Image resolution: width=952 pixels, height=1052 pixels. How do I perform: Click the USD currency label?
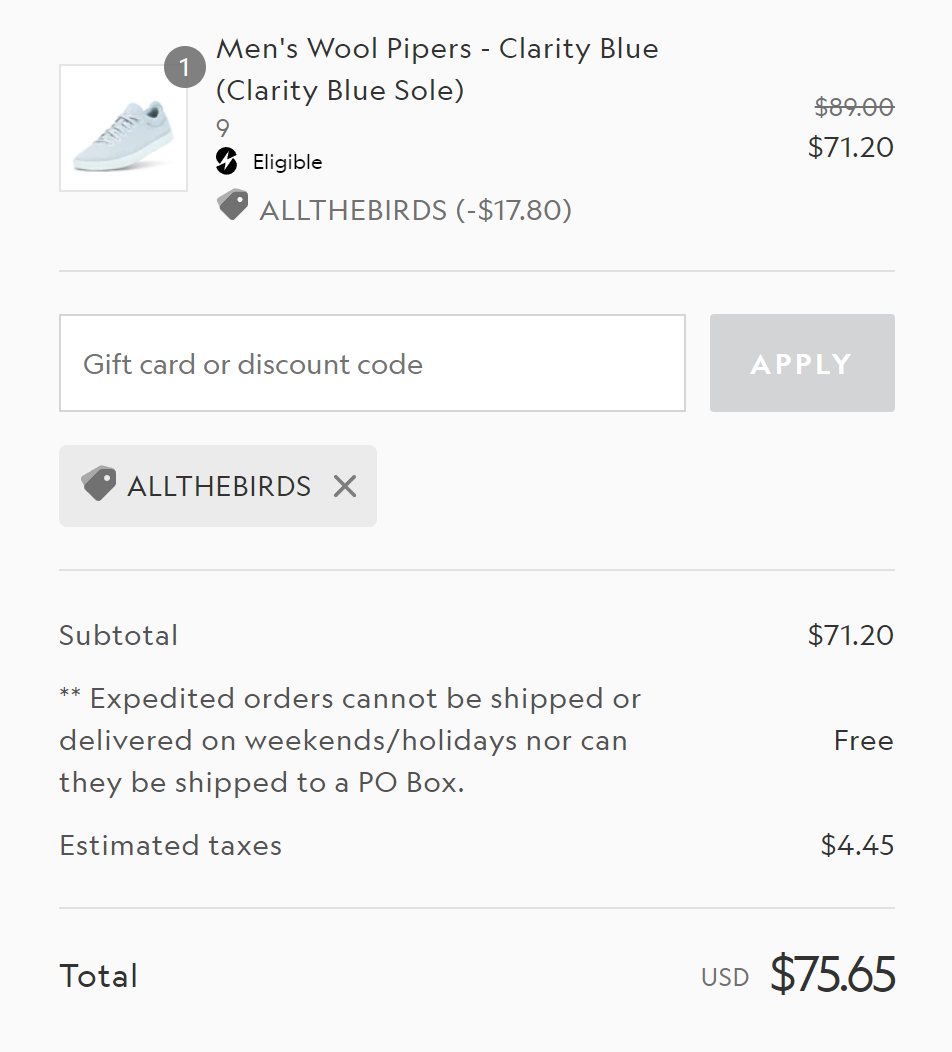pos(725,977)
